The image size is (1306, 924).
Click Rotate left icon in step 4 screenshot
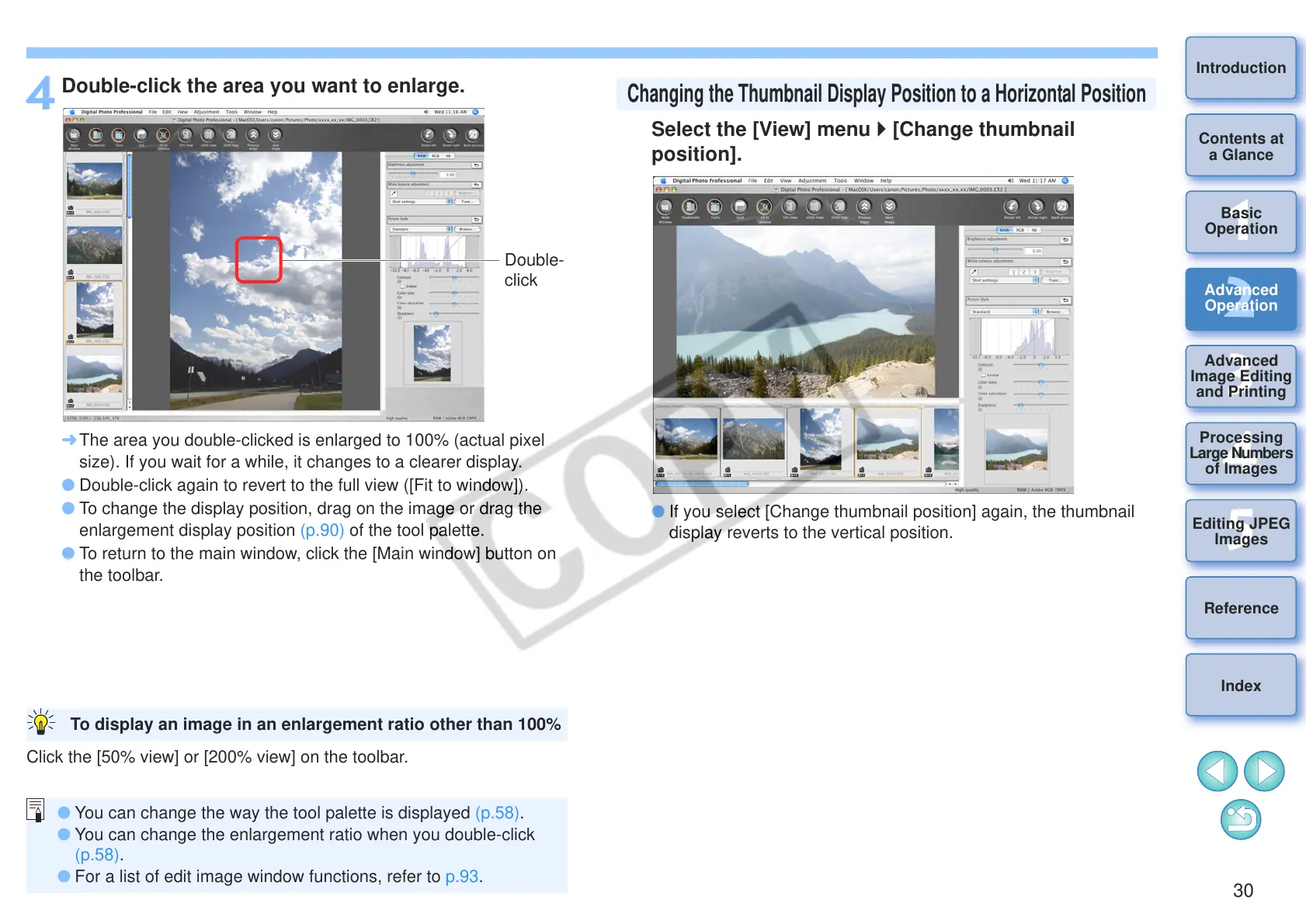[428, 136]
